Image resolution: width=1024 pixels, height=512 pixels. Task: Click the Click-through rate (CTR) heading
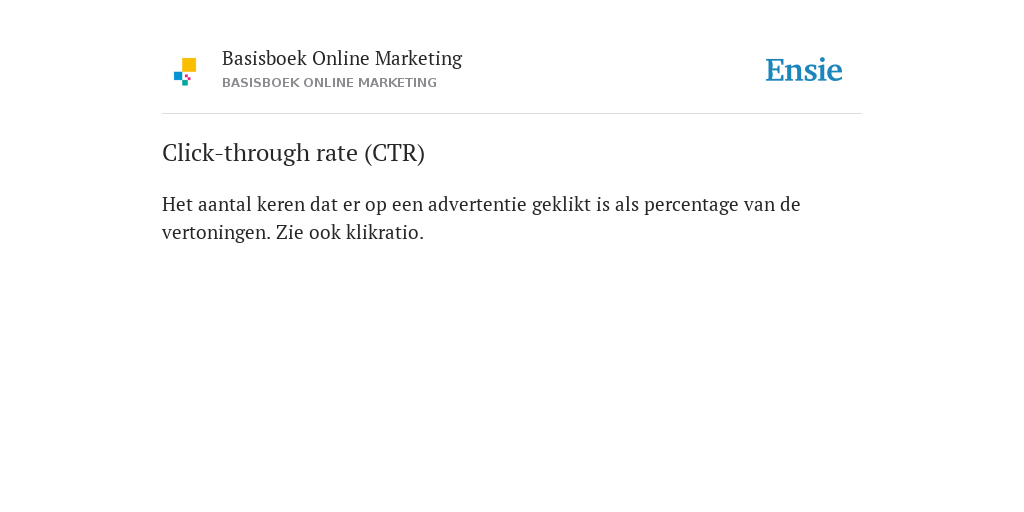293,153
